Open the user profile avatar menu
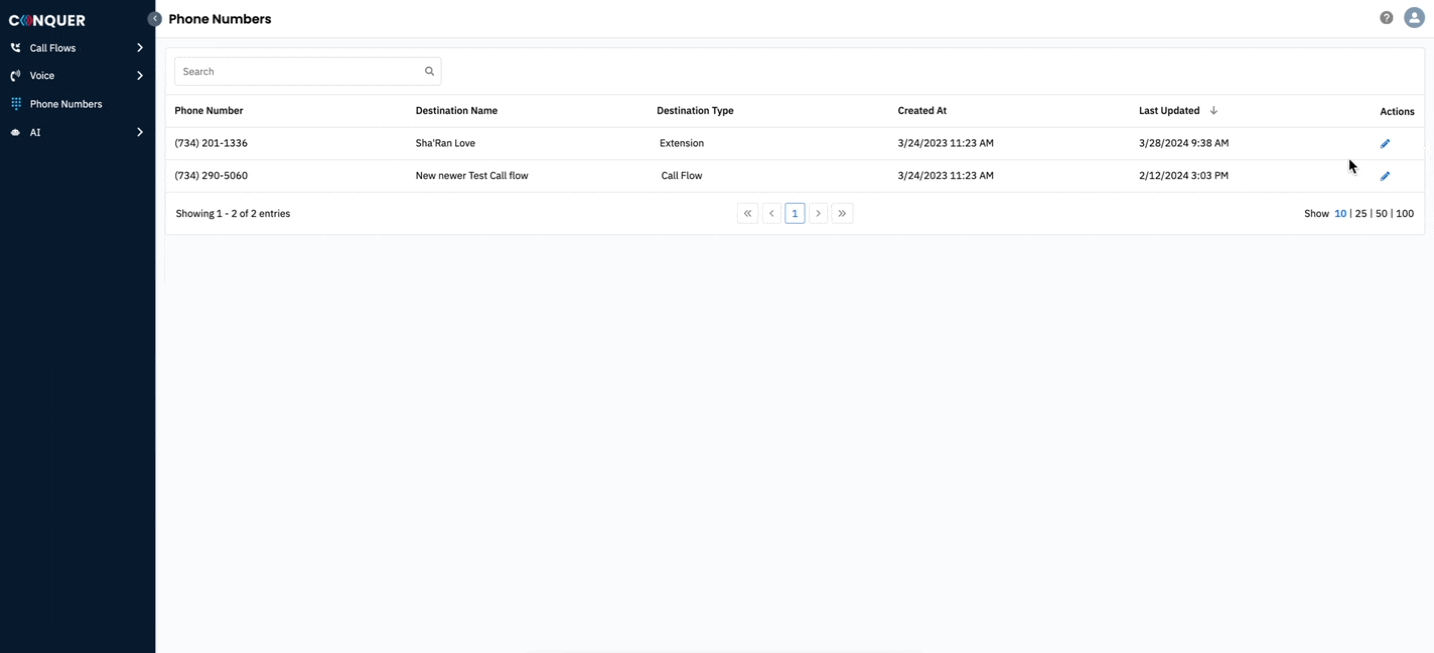 [x=1414, y=18]
